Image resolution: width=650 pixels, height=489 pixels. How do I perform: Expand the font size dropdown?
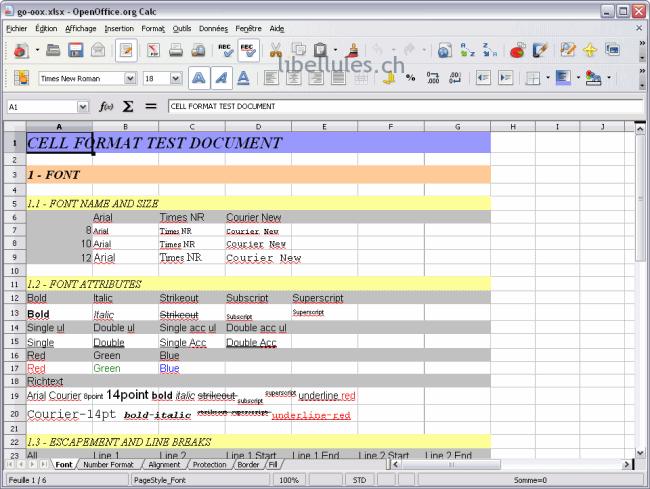point(176,78)
